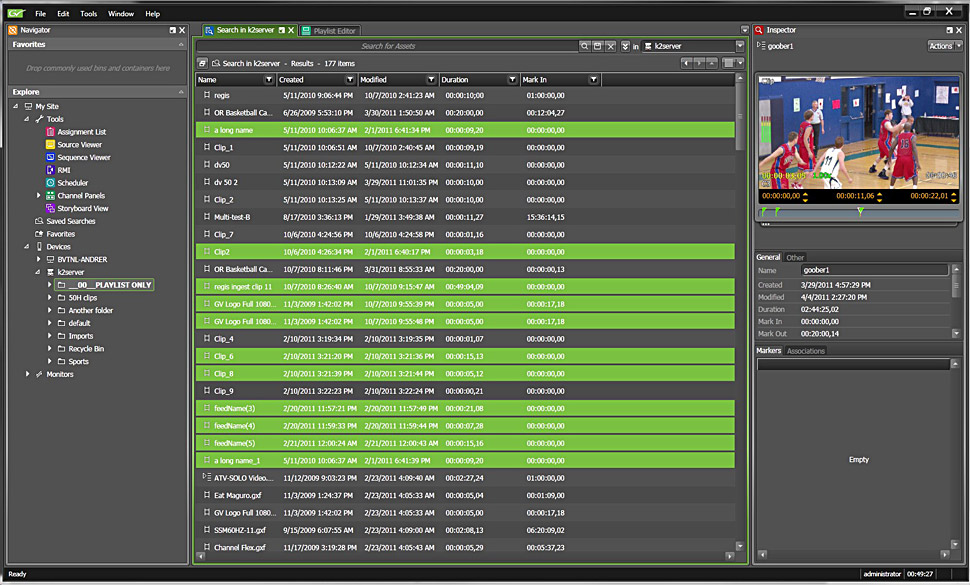Open the Tools menu
Screen dimensions: 970x585
pyautogui.click(x=89, y=14)
